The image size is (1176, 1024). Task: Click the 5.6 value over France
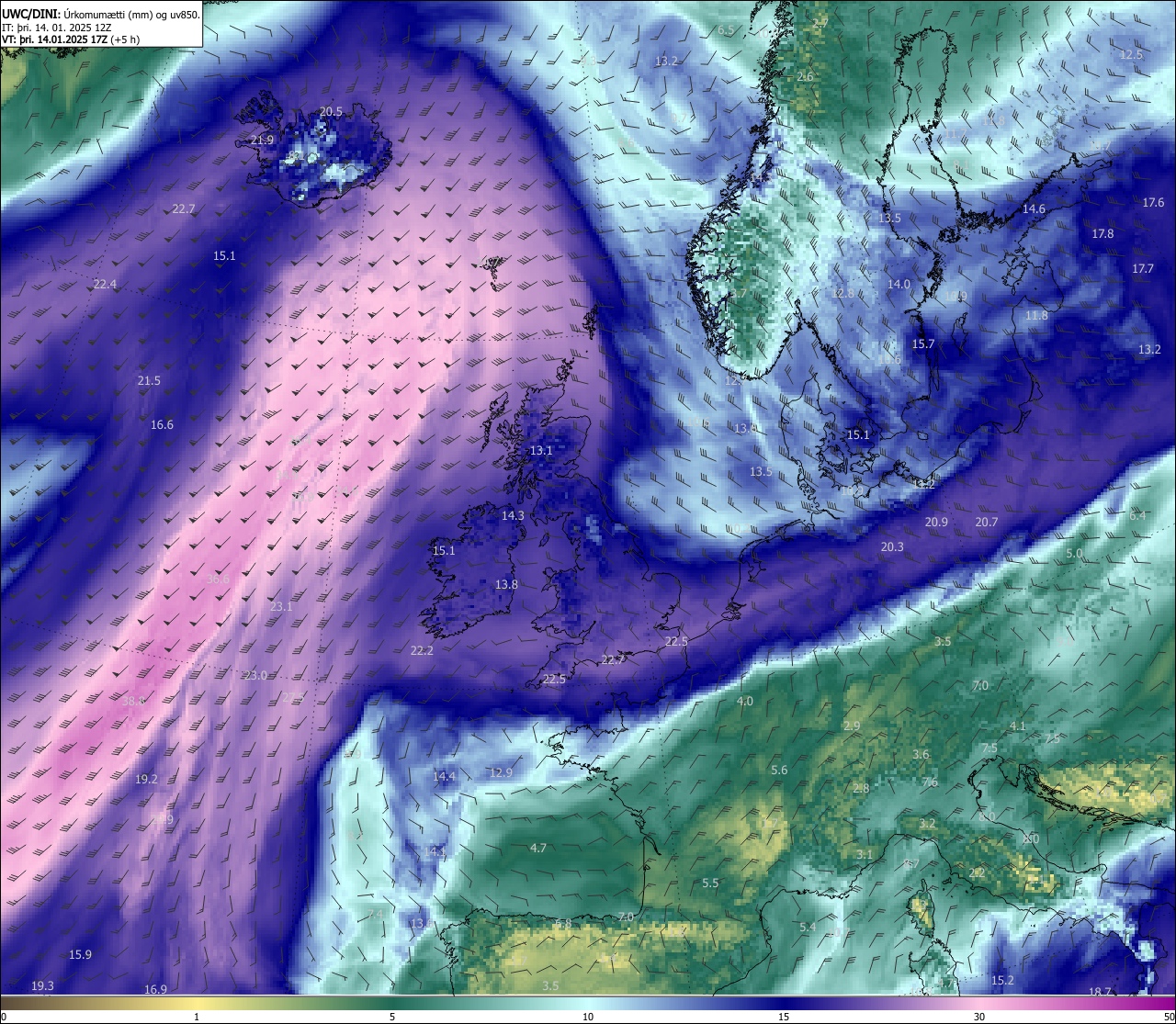pyautogui.click(x=779, y=770)
